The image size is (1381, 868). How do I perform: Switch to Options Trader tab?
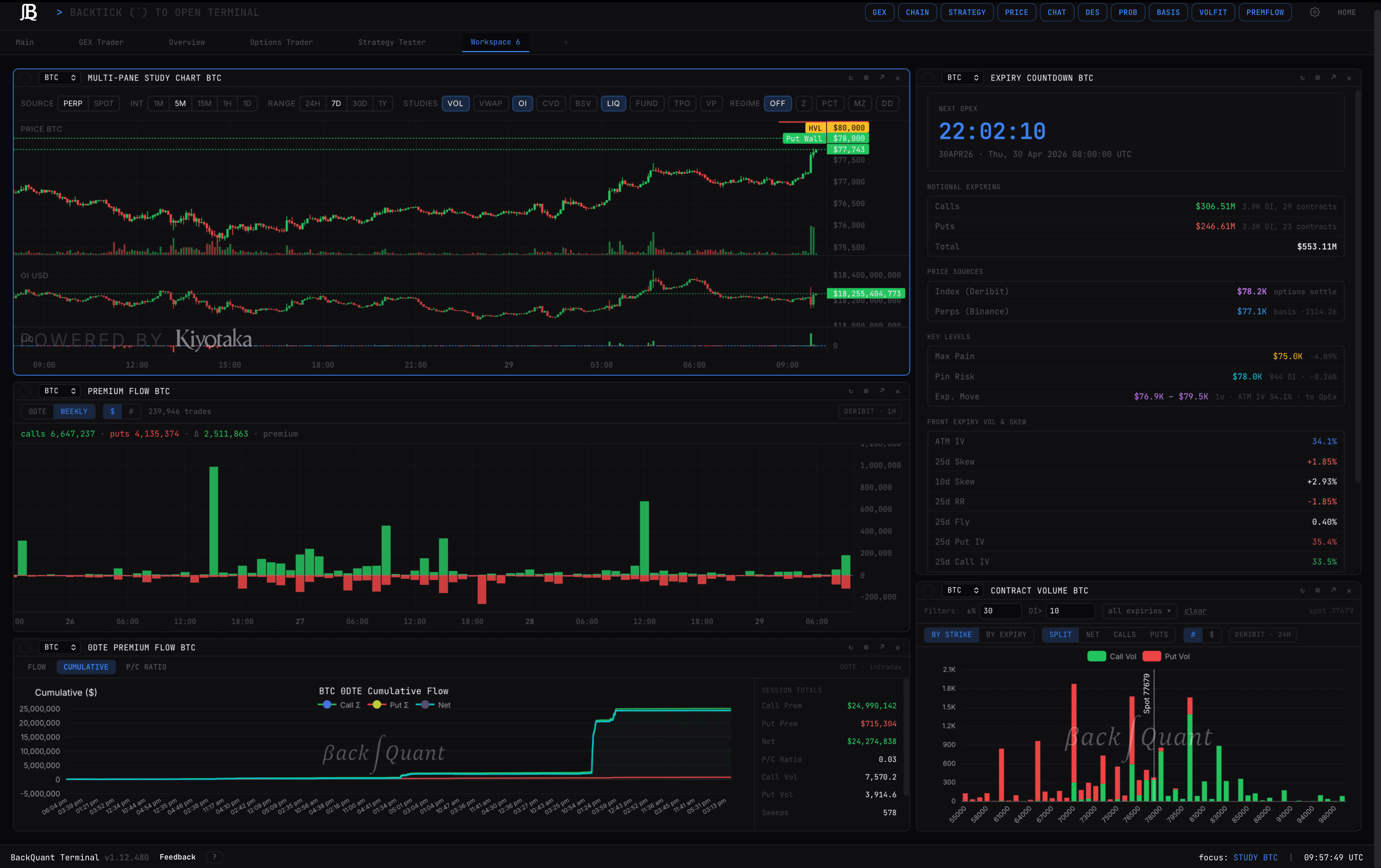(x=281, y=43)
